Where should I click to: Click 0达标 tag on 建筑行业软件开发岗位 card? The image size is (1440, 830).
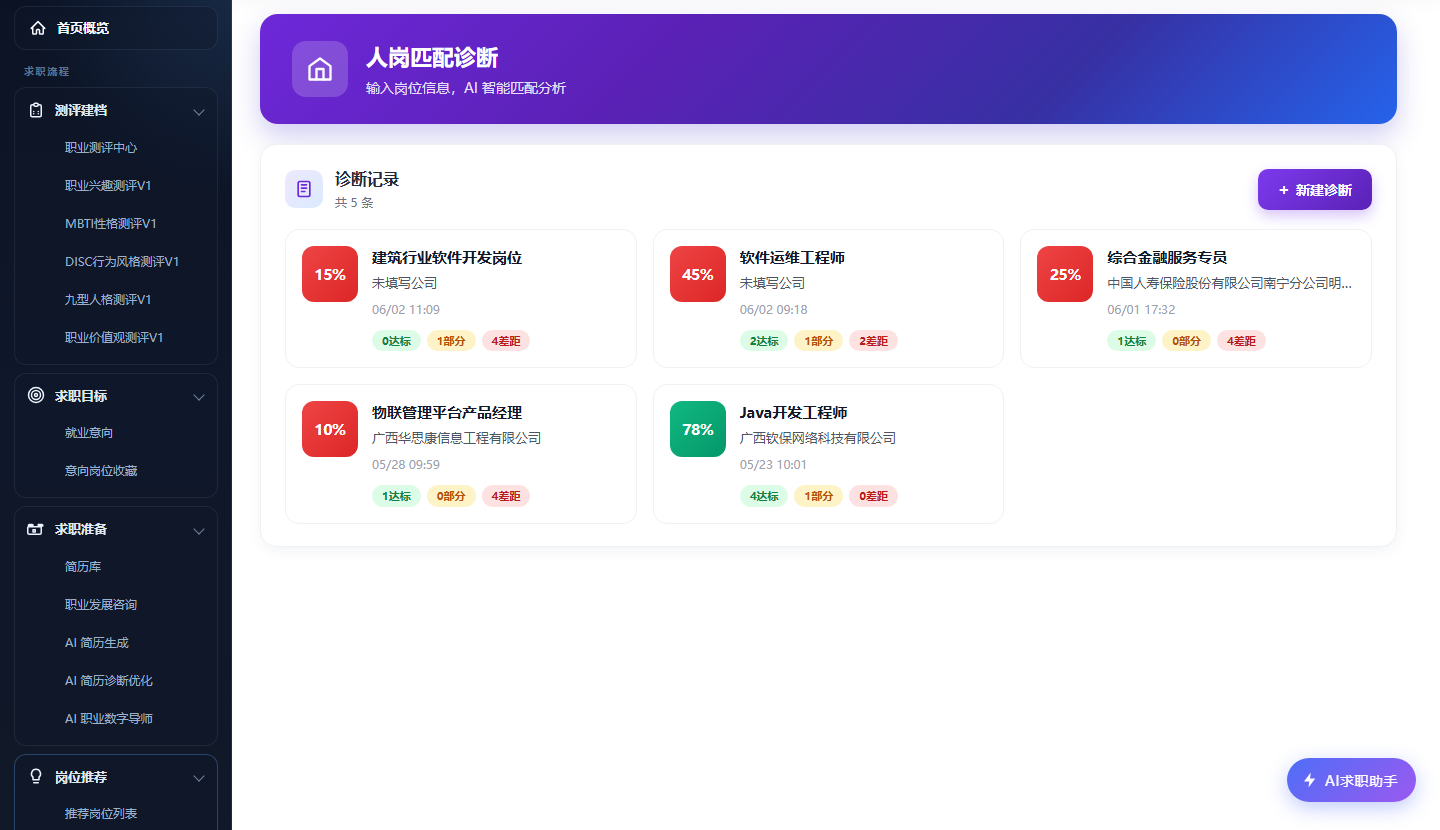396,341
